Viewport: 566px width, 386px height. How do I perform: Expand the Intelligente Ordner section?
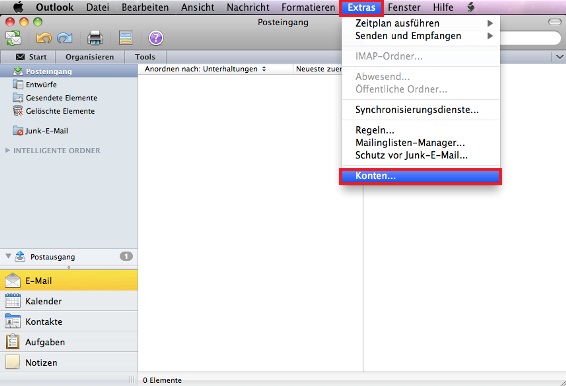(7, 150)
